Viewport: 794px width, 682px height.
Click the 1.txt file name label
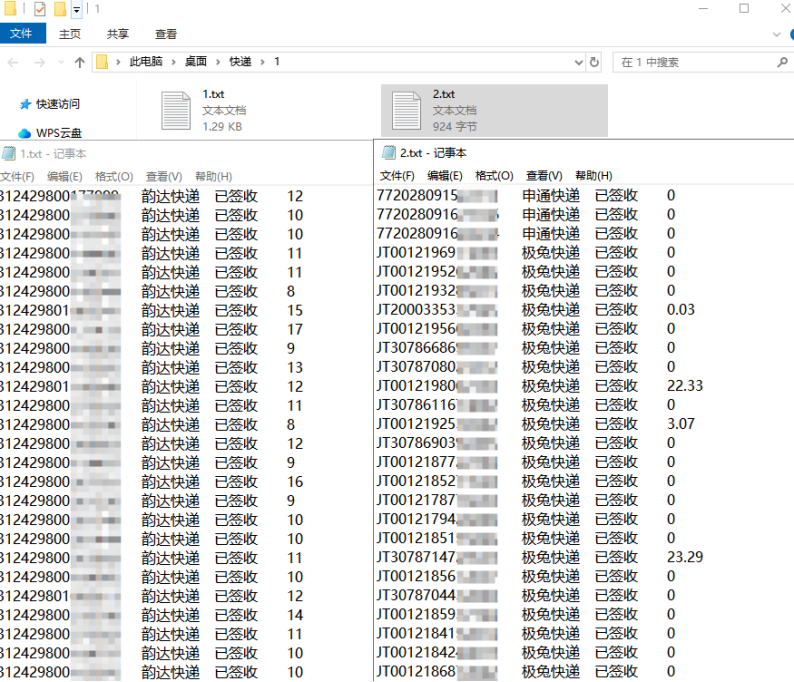(213, 94)
